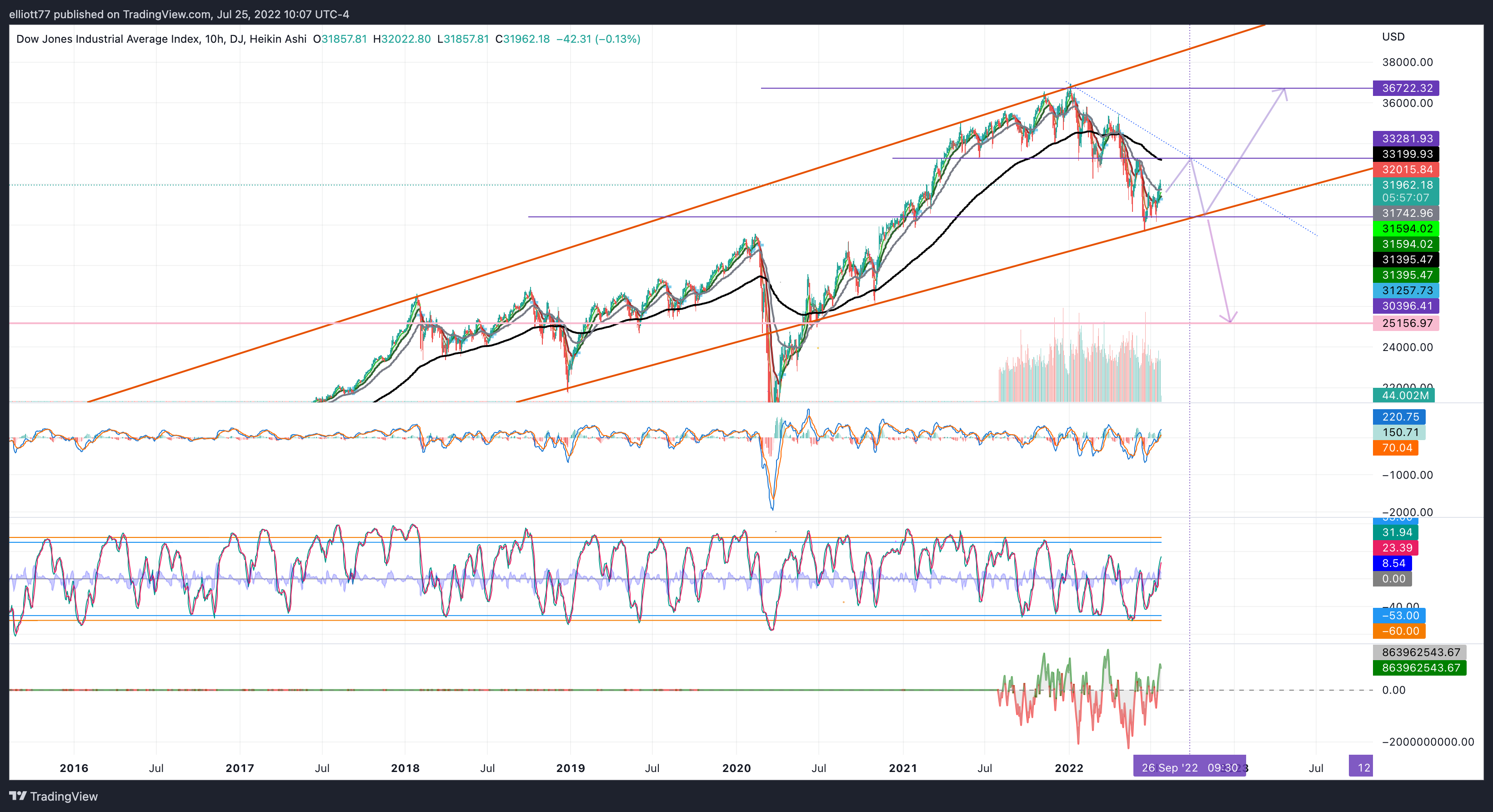Select the pink 25156.97 price label
The image size is (1493, 812).
(x=1406, y=323)
